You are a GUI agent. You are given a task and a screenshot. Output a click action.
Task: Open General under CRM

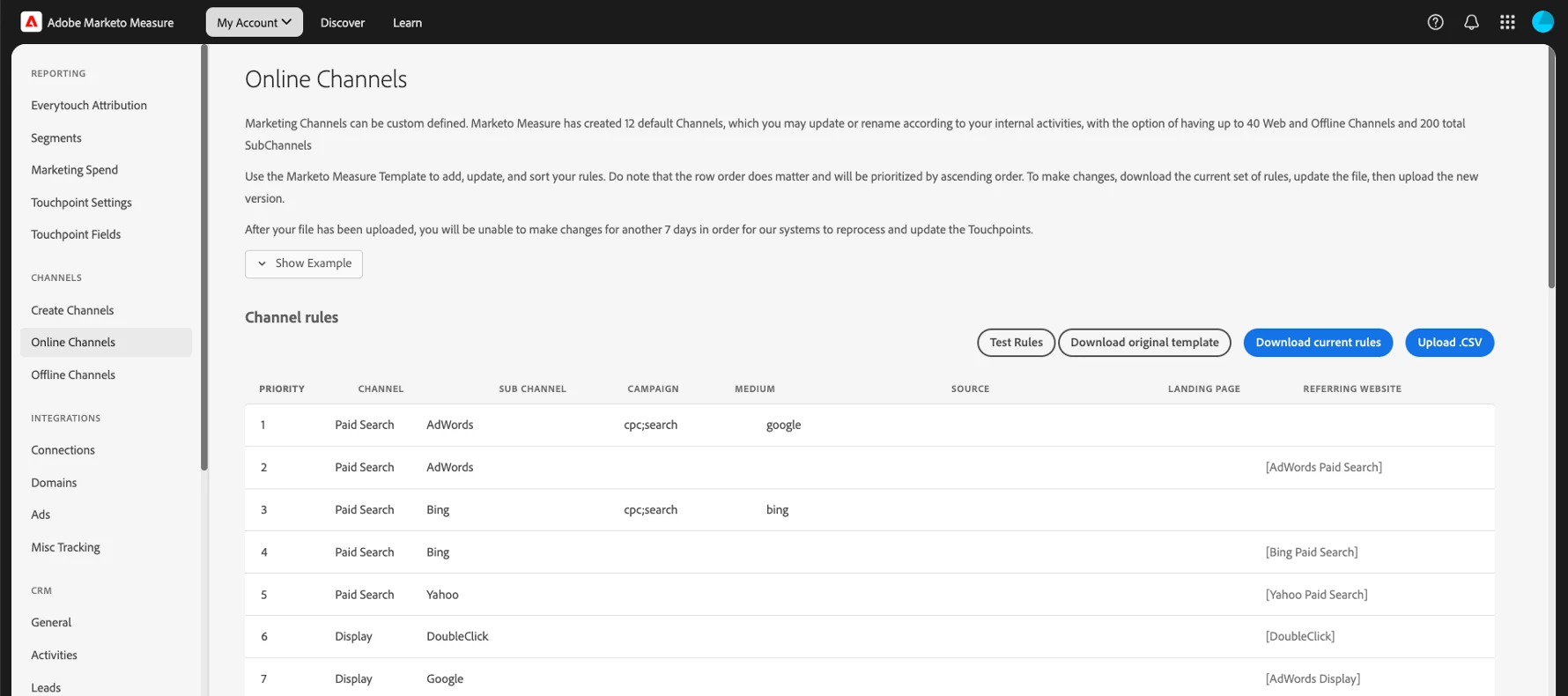pos(51,623)
